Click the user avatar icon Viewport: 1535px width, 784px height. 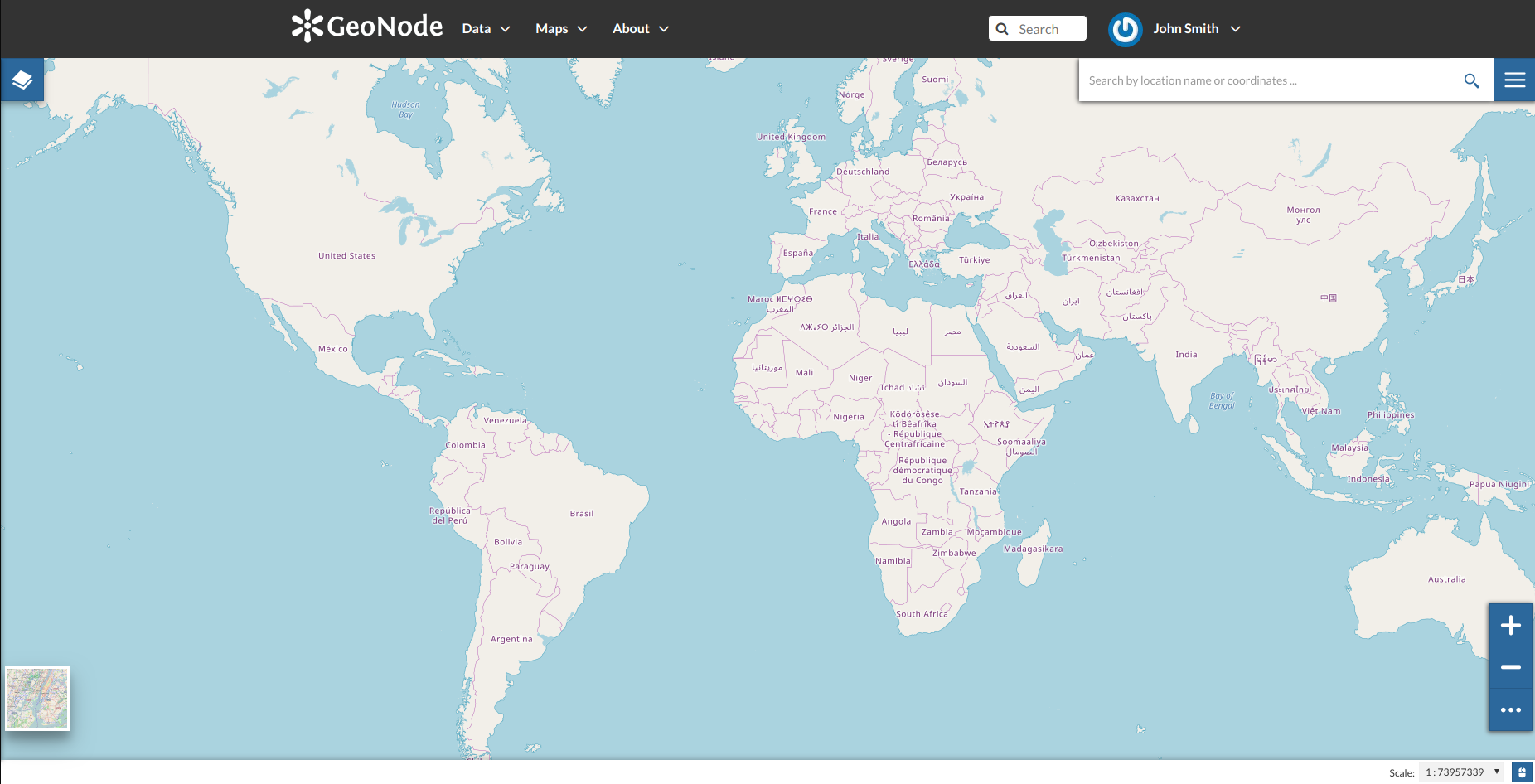pyautogui.click(x=1125, y=29)
